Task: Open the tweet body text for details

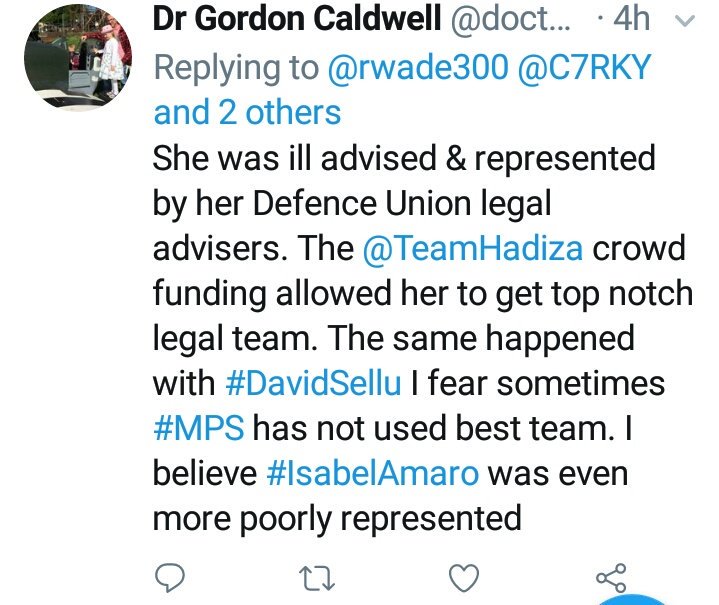Action: (422, 338)
